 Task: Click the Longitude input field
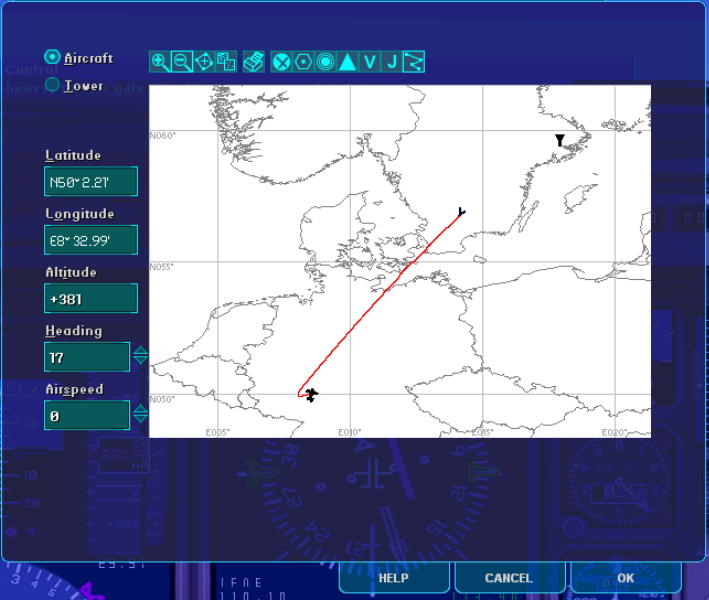click(91, 240)
